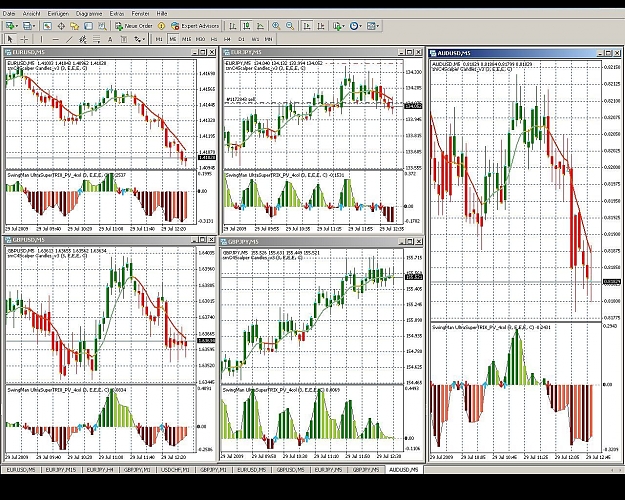Set timeframe to MN

(x=268, y=39)
